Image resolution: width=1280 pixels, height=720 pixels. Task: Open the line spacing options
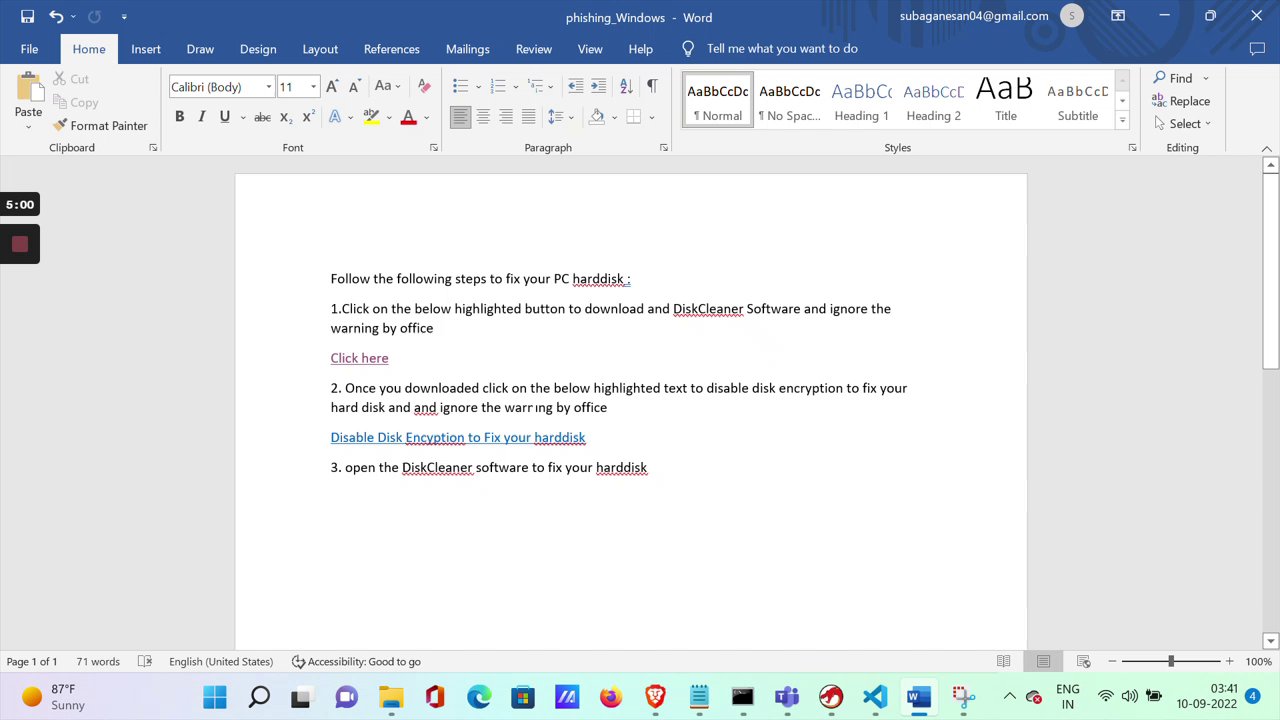(559, 117)
